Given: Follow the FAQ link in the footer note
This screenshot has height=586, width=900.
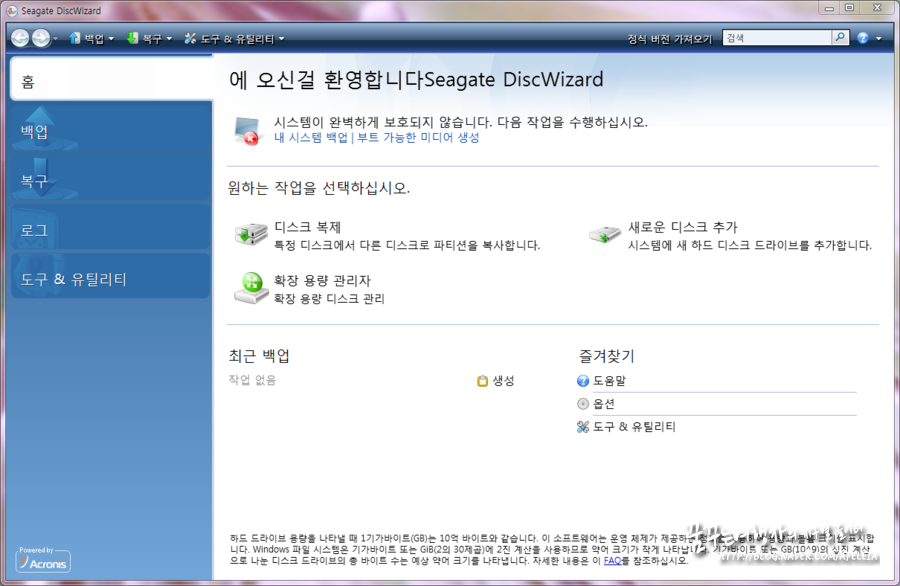Looking at the screenshot, I should click(x=612, y=561).
